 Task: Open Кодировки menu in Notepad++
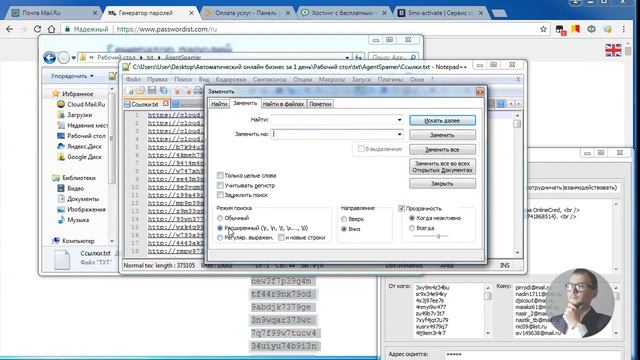click(x=231, y=80)
